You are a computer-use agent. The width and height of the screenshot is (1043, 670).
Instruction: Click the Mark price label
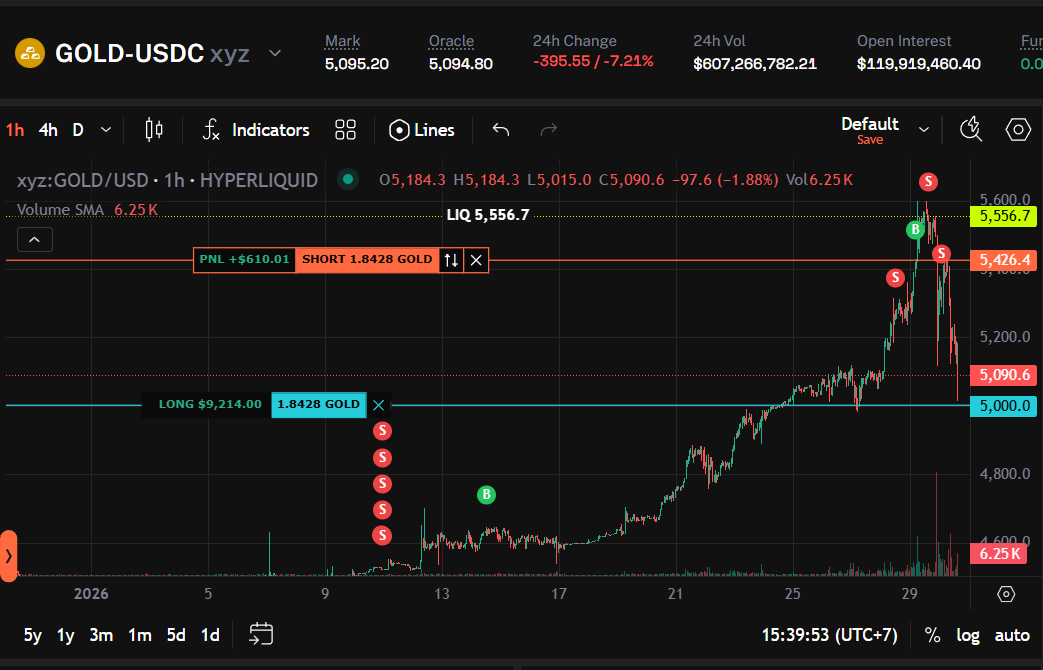coord(342,41)
